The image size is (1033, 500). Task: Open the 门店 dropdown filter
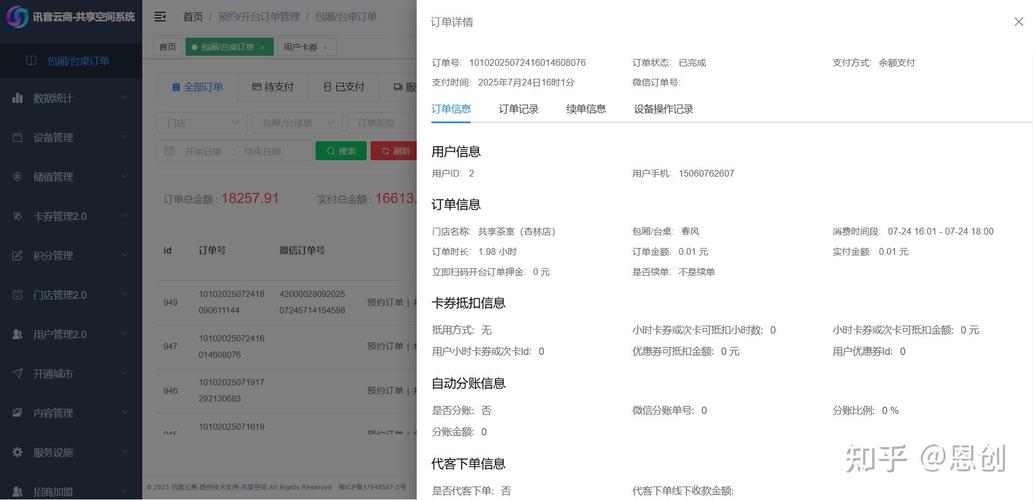tap(202, 123)
